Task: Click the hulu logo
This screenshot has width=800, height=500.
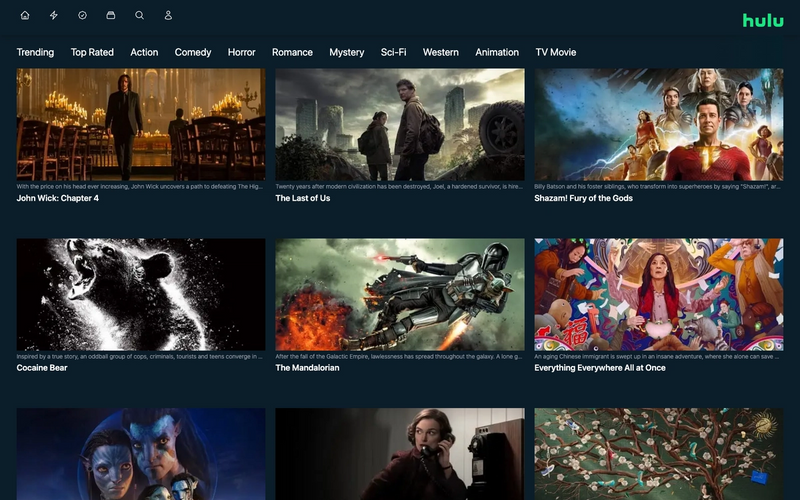Action: click(763, 20)
